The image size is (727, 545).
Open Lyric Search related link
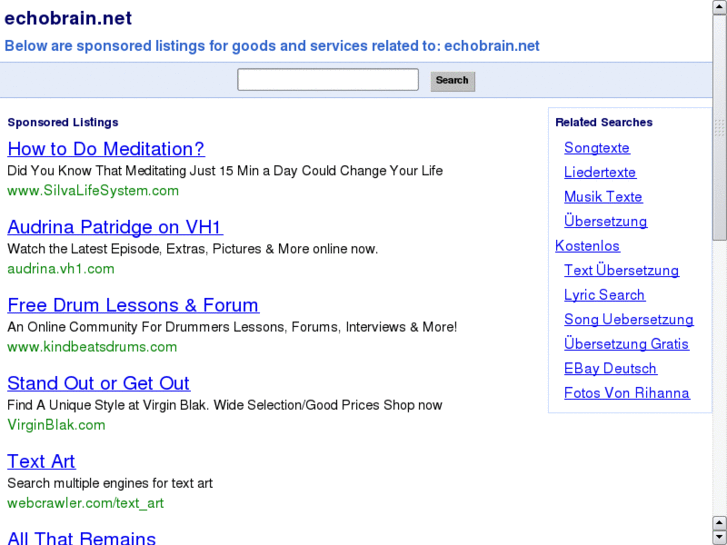point(604,295)
